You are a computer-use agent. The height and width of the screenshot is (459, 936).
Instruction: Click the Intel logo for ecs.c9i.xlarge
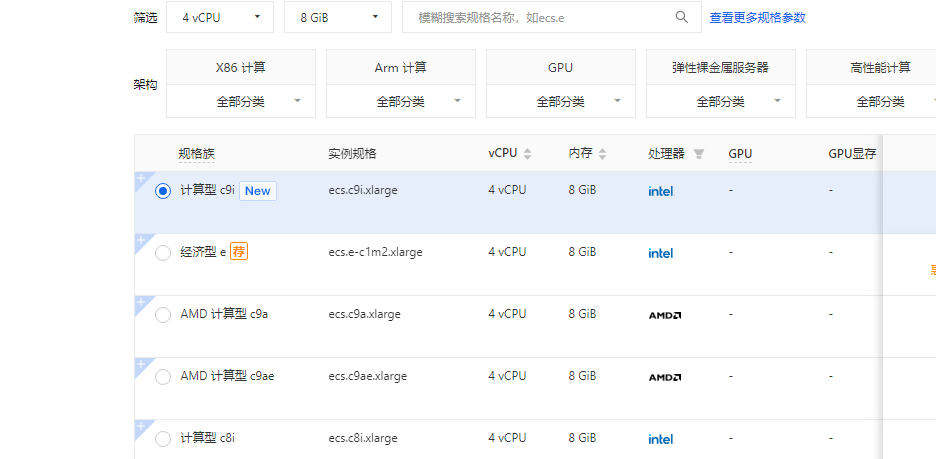pos(660,191)
